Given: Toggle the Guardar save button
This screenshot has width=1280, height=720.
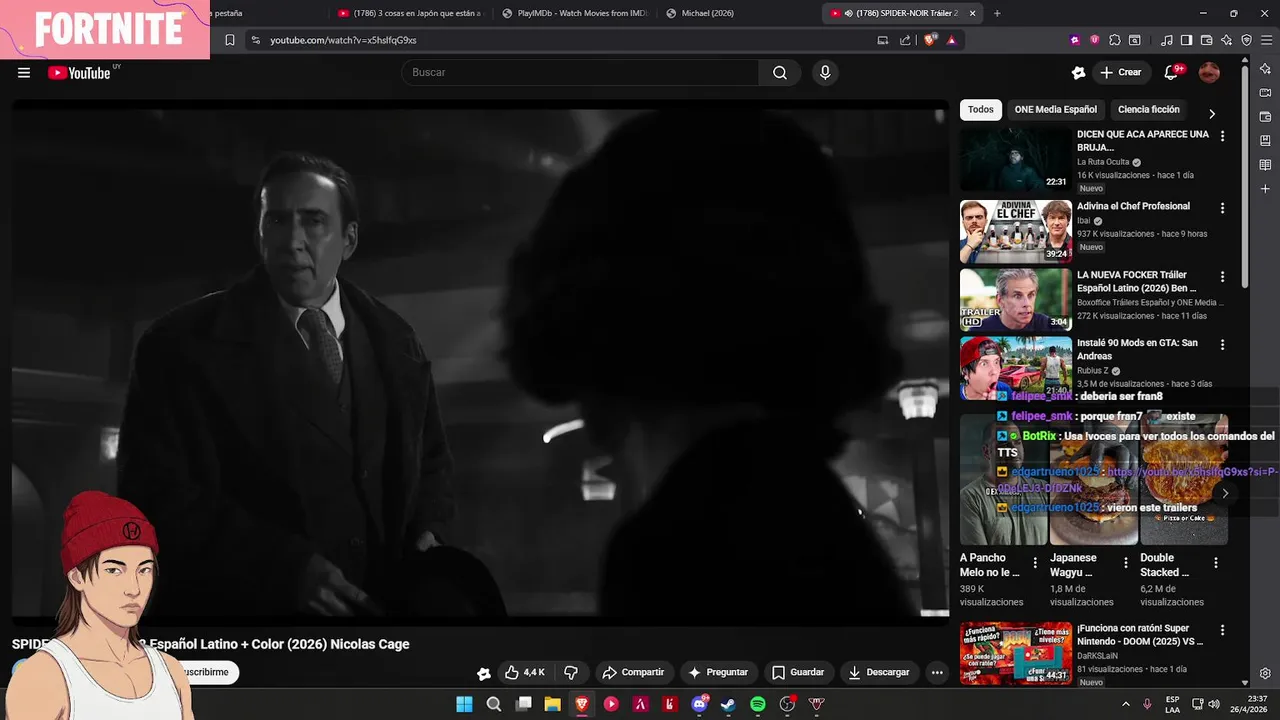Looking at the screenshot, I should tap(798, 672).
